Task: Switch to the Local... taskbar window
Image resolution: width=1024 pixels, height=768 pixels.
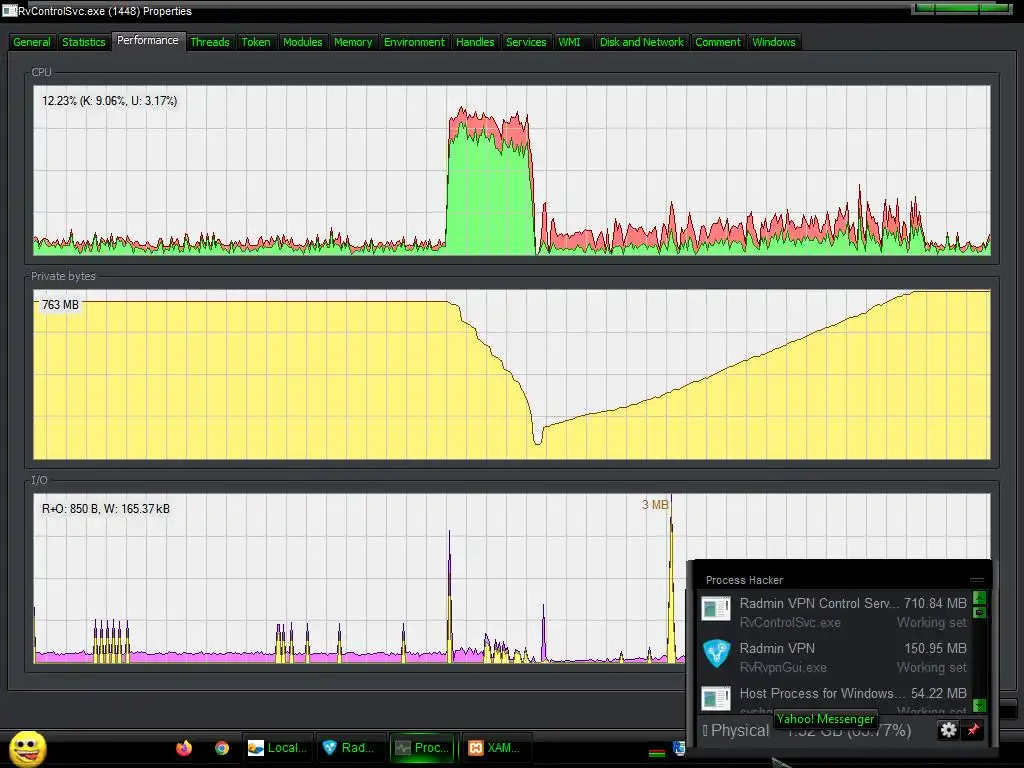Action: click(278, 748)
